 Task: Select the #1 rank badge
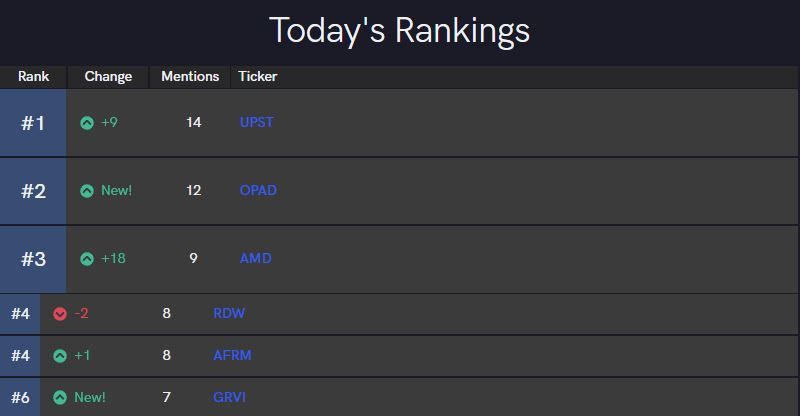[33, 123]
